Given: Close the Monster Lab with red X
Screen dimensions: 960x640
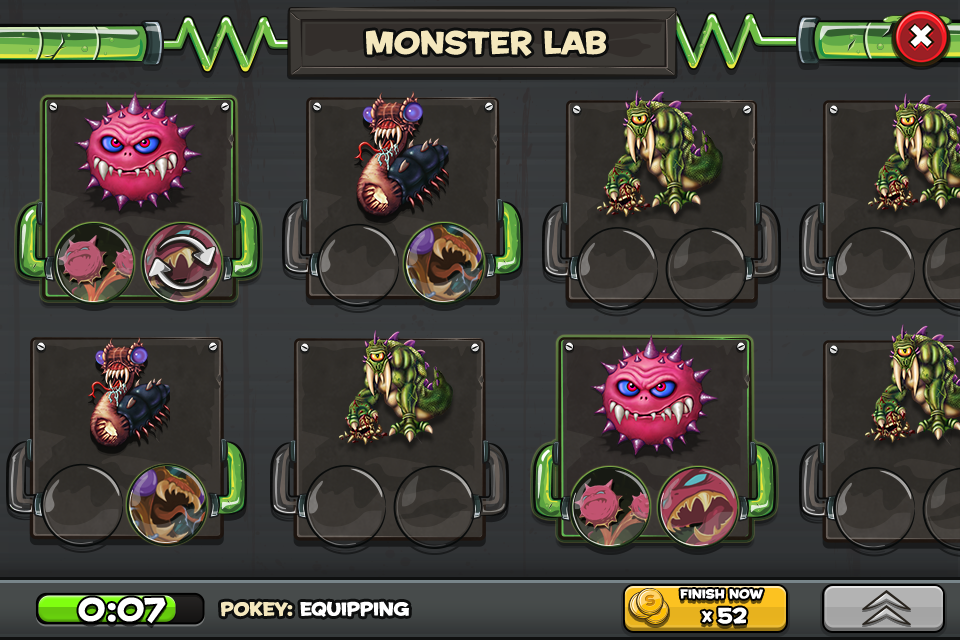Looking at the screenshot, I should [921, 37].
